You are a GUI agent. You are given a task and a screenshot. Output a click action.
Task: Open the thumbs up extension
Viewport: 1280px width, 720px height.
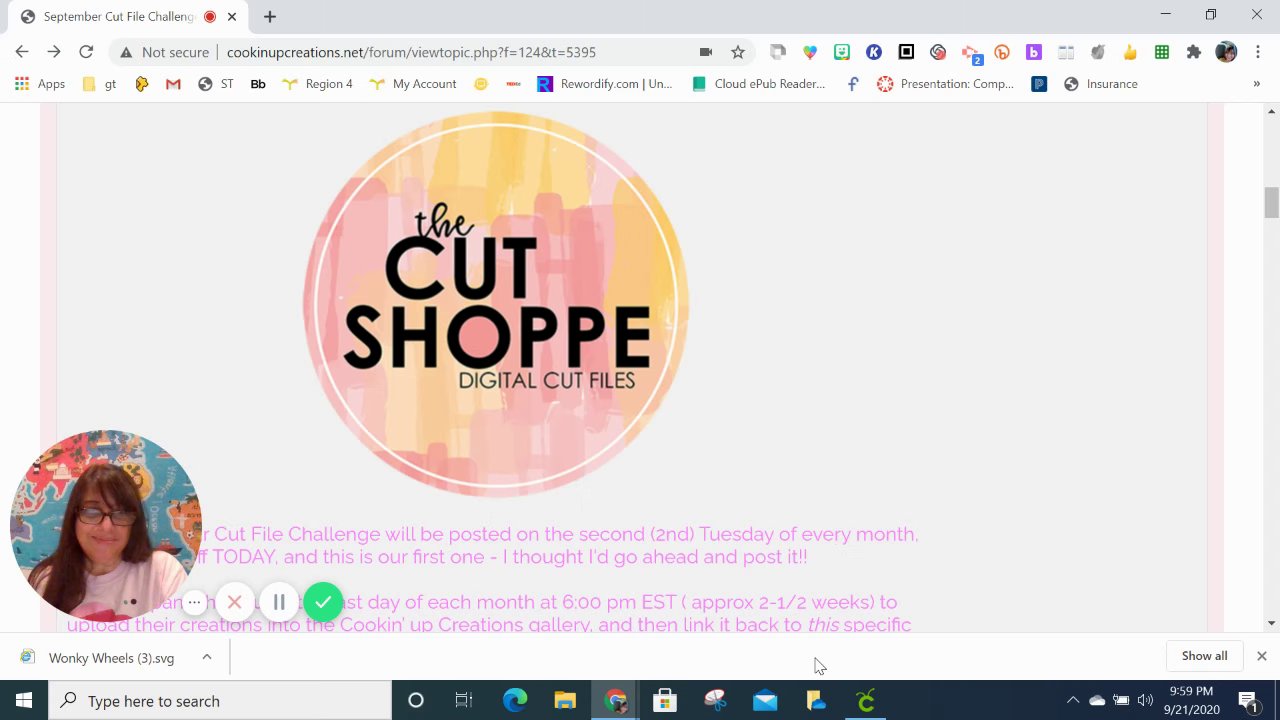click(x=1130, y=52)
